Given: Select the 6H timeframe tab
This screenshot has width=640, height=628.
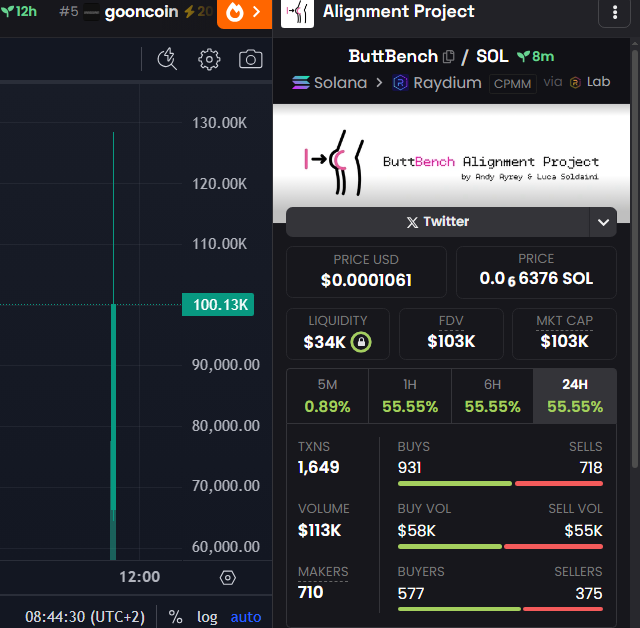Looking at the screenshot, I should (x=492, y=396).
